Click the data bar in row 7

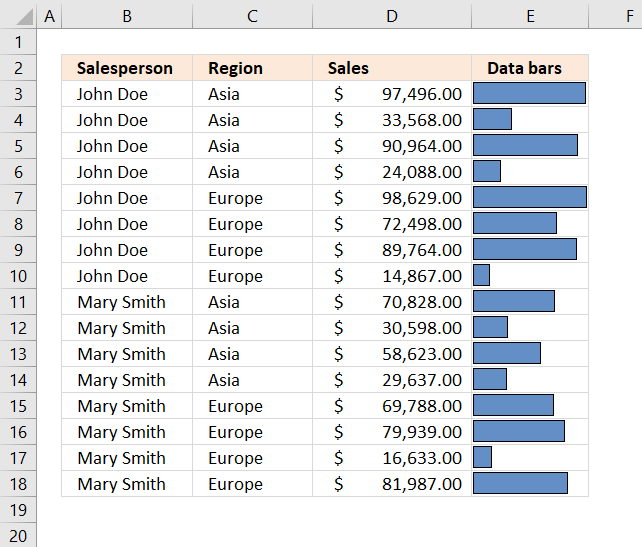click(530, 197)
